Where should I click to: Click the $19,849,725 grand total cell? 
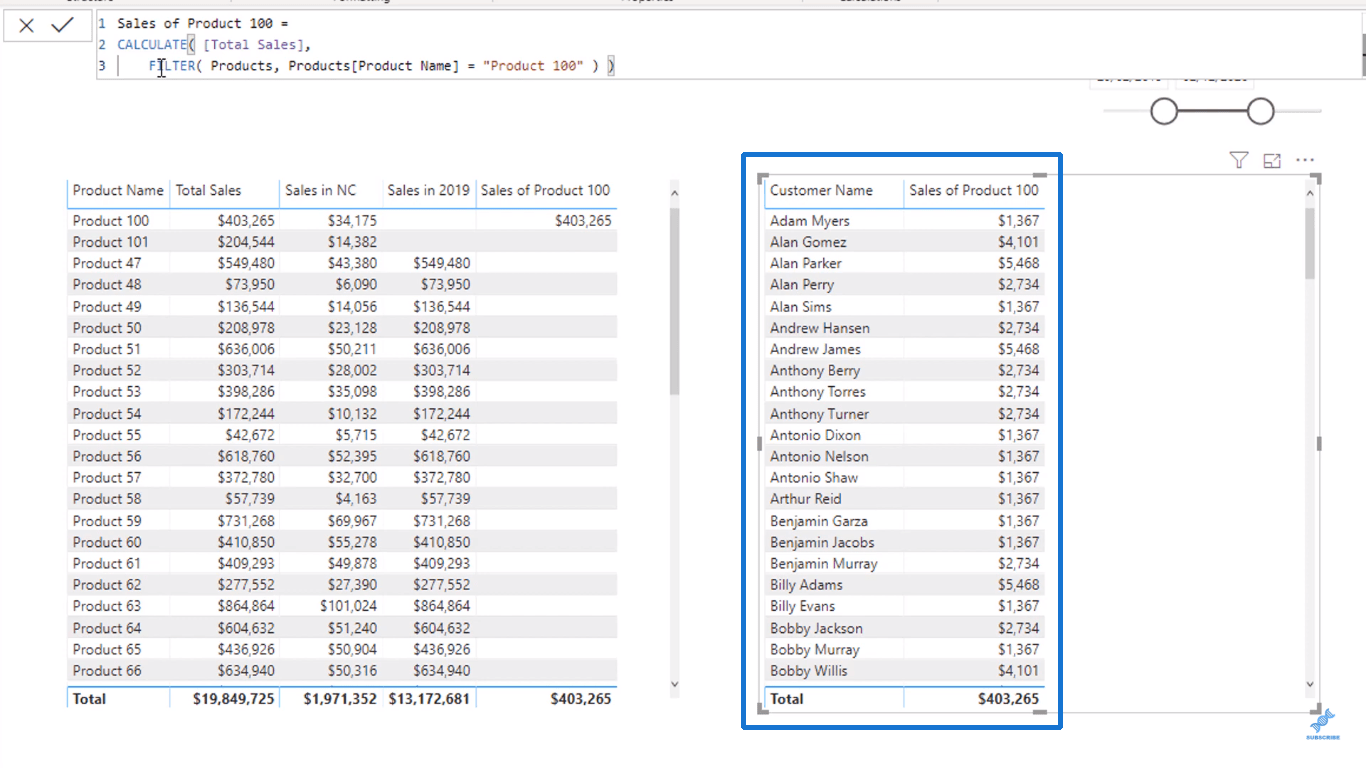(233, 699)
